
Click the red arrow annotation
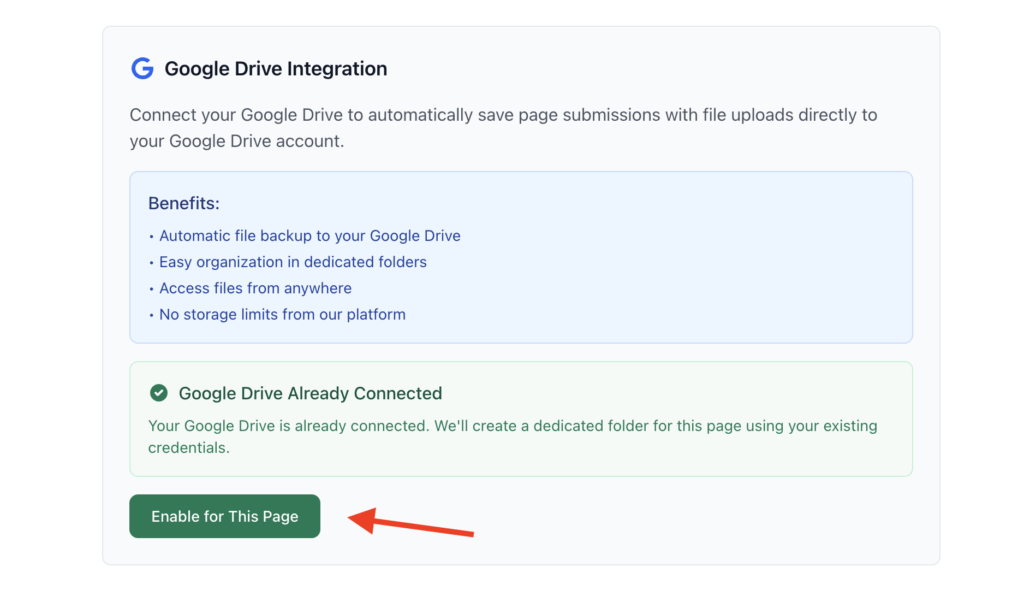coord(410,522)
